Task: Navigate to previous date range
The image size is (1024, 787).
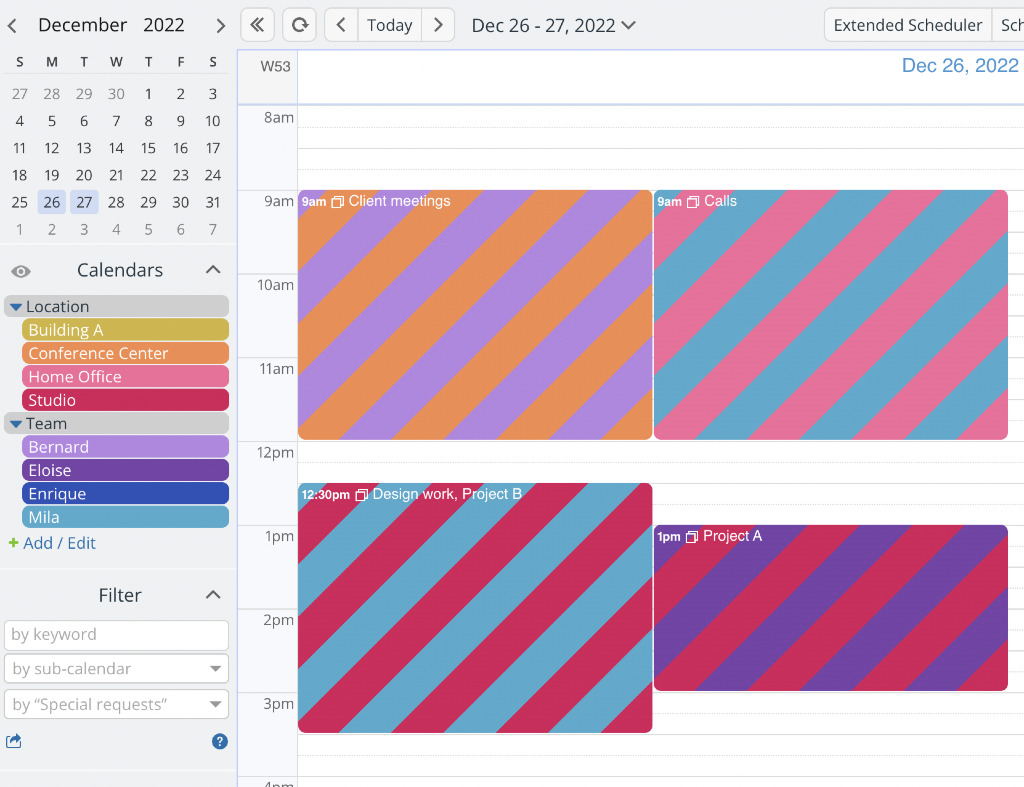Action: click(x=341, y=25)
